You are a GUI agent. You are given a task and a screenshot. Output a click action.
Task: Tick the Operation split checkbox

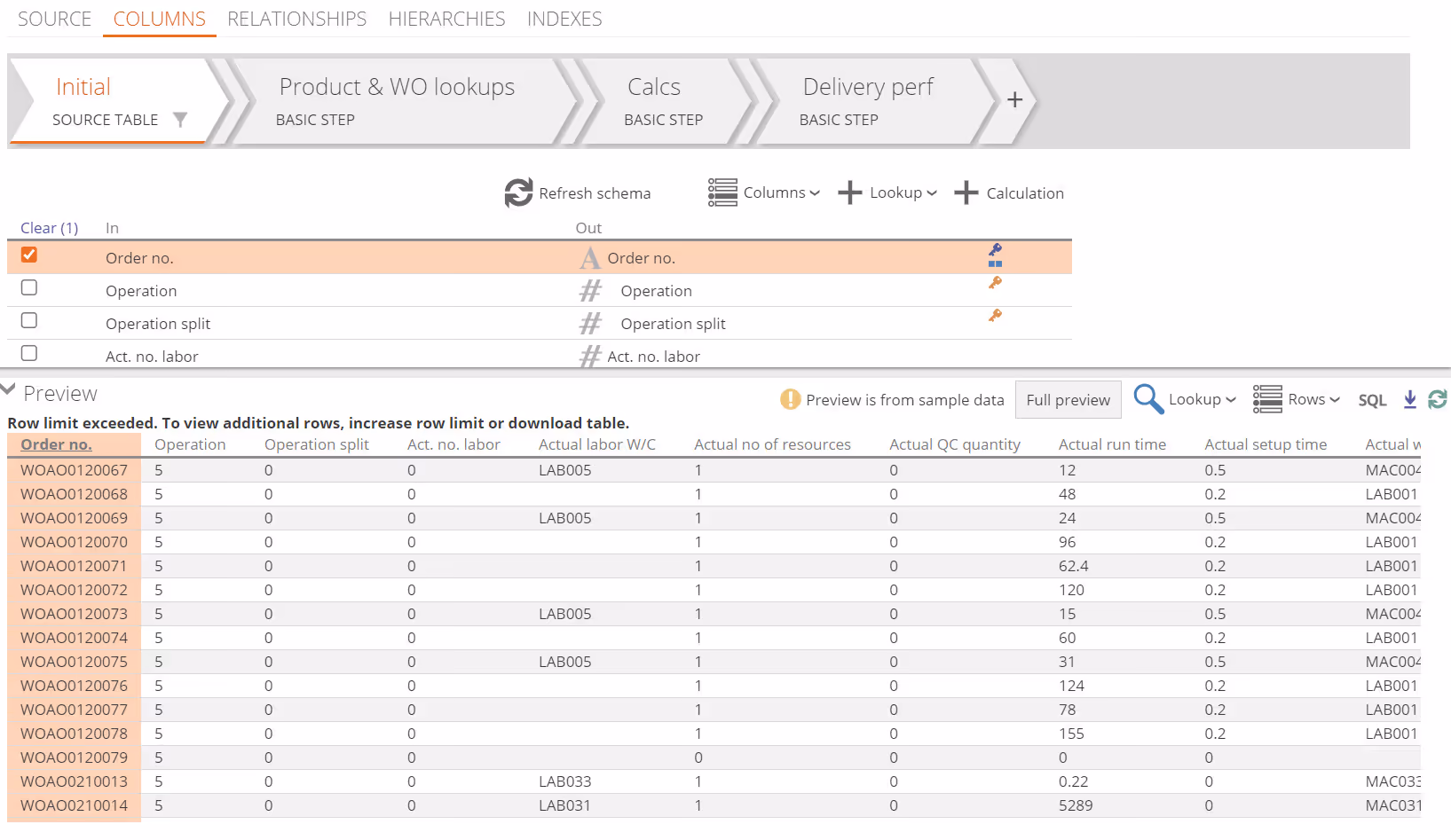(x=29, y=321)
